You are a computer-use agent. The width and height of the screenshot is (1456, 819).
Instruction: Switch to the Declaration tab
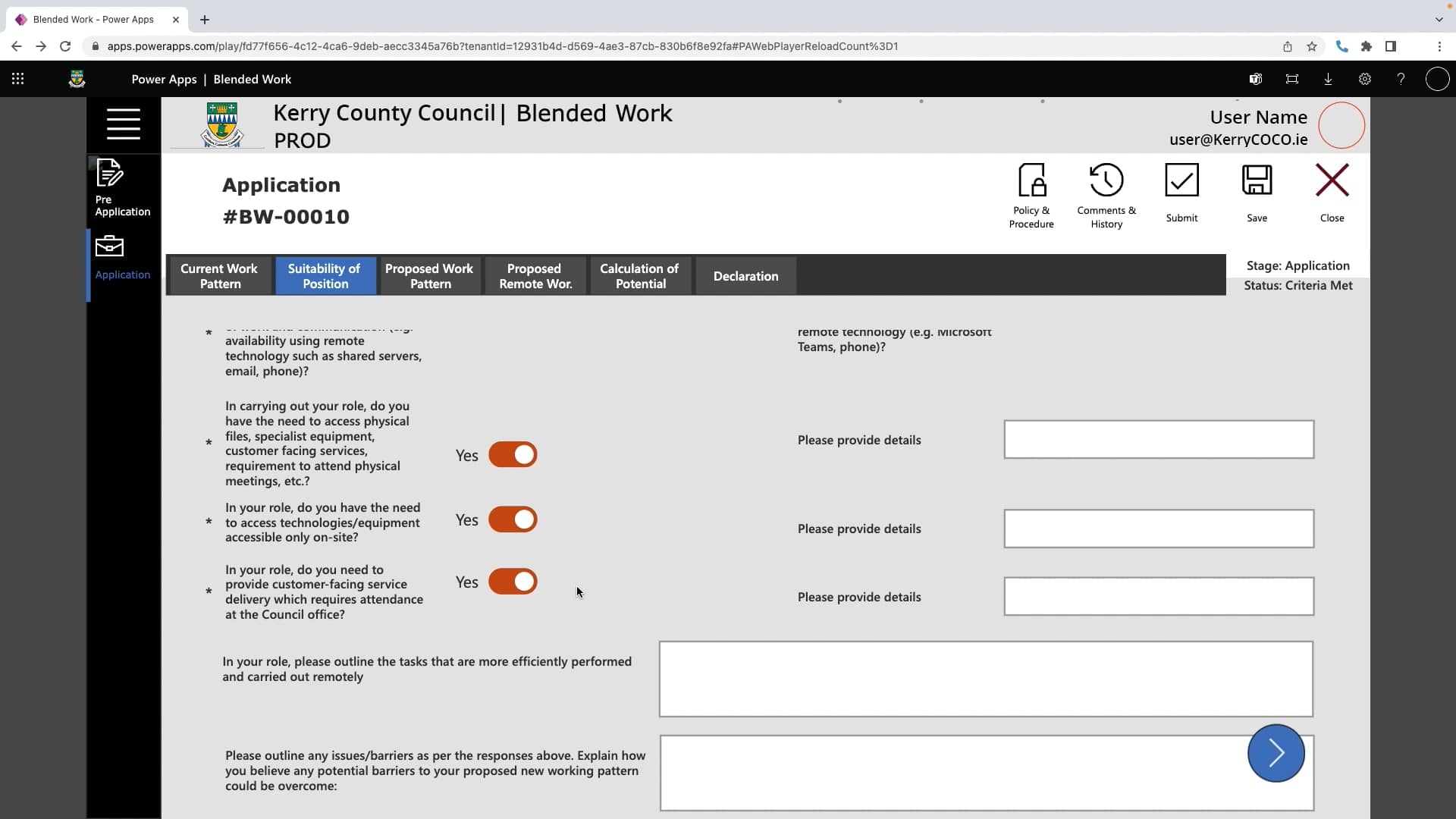point(745,275)
